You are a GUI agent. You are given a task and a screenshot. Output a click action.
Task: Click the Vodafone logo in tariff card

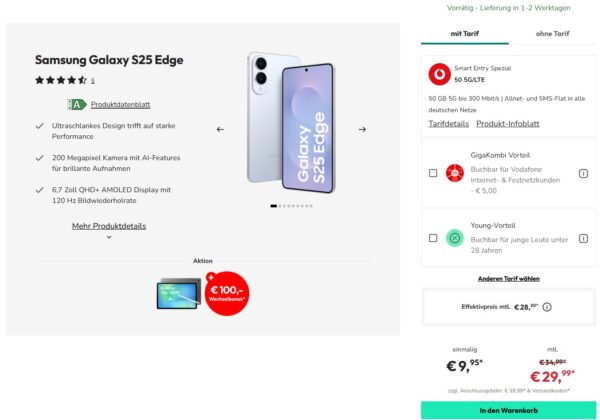(439, 74)
